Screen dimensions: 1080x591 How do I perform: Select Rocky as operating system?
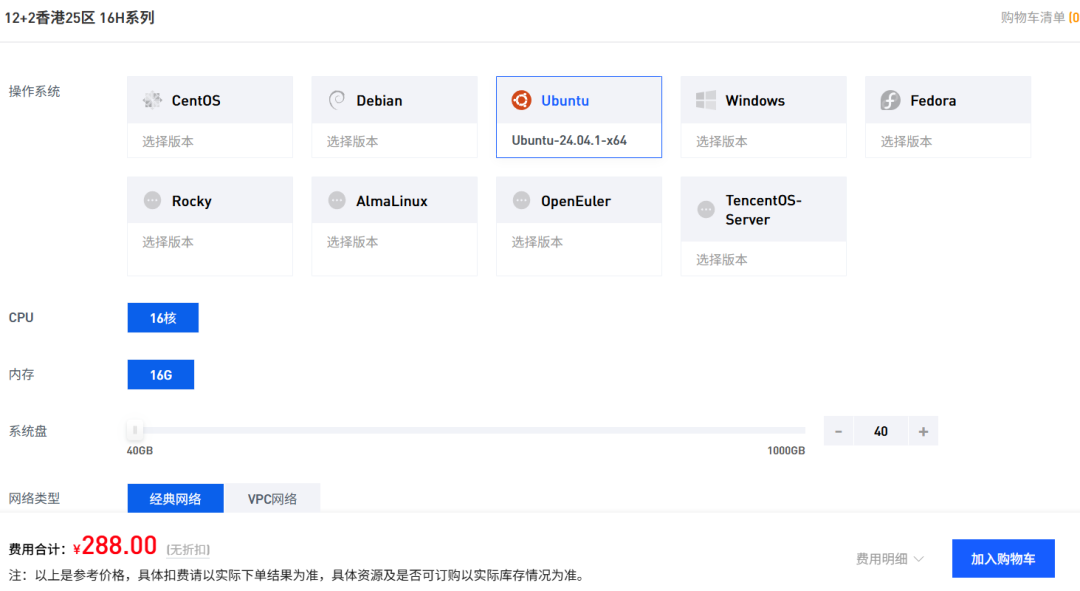[210, 200]
